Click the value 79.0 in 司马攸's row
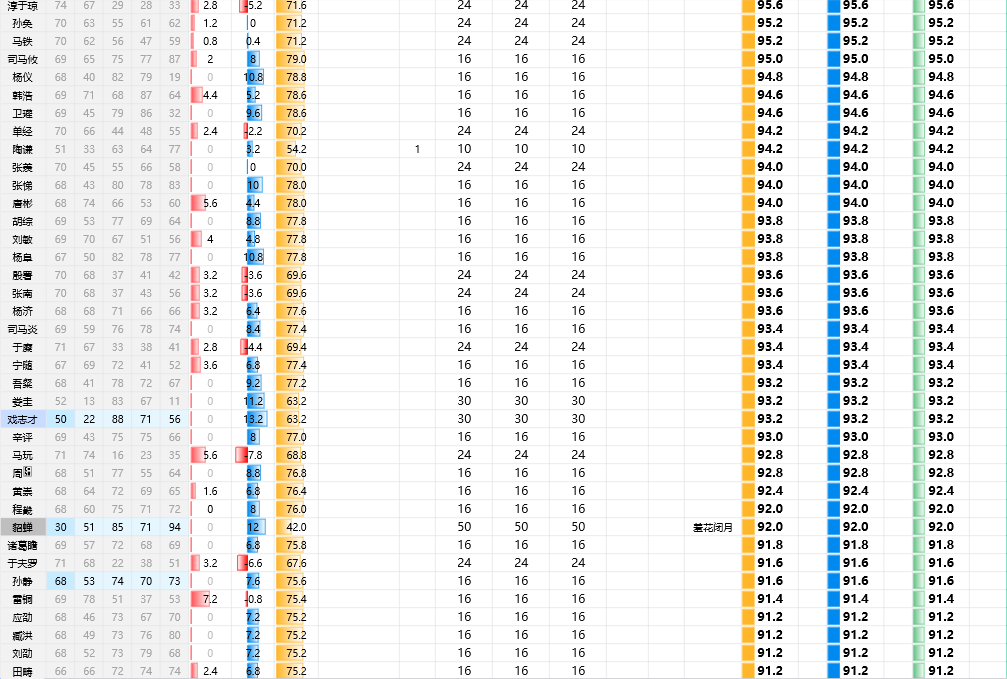The image size is (1007, 679). click(296, 59)
